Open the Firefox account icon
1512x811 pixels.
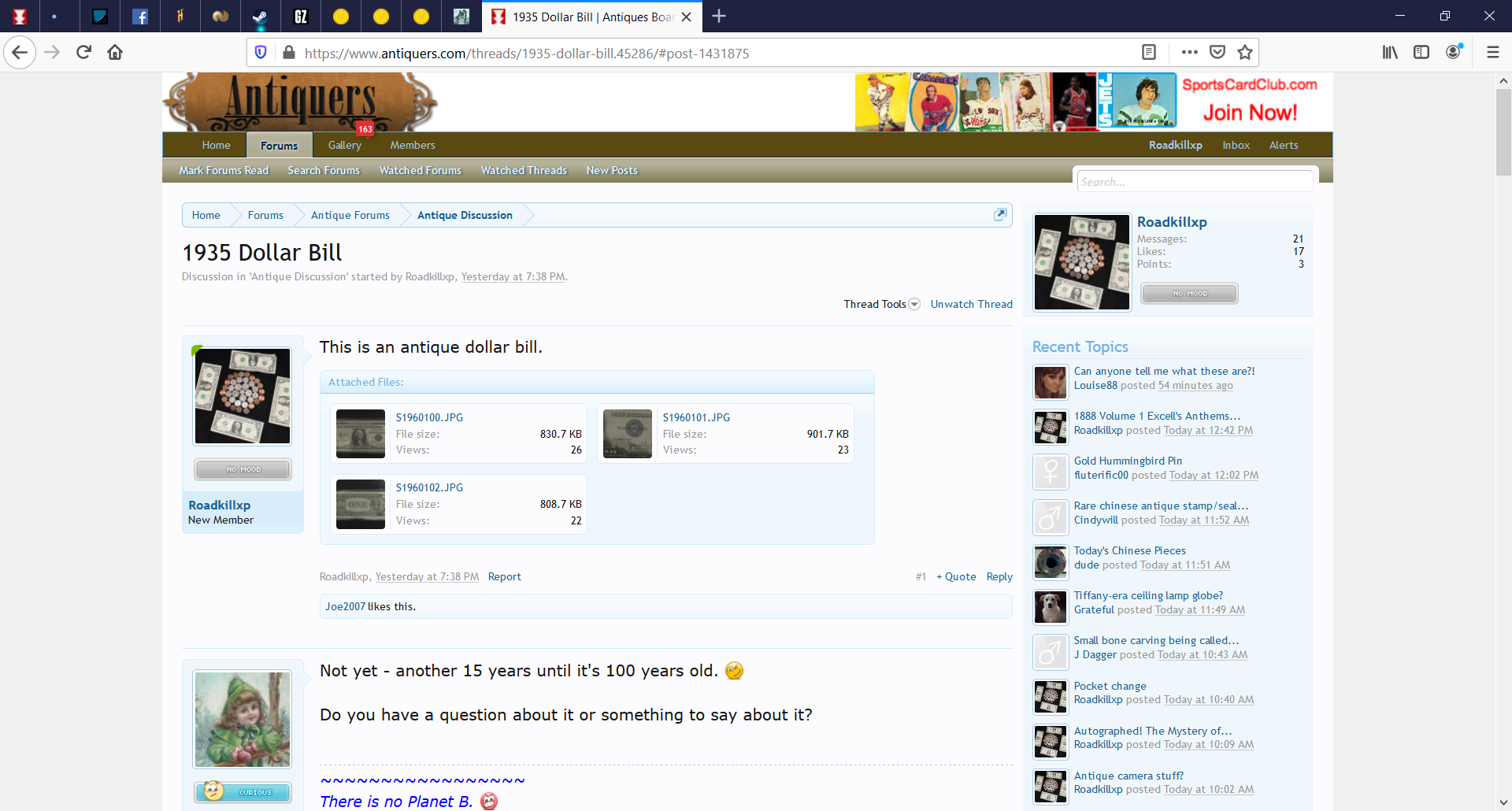[1454, 52]
